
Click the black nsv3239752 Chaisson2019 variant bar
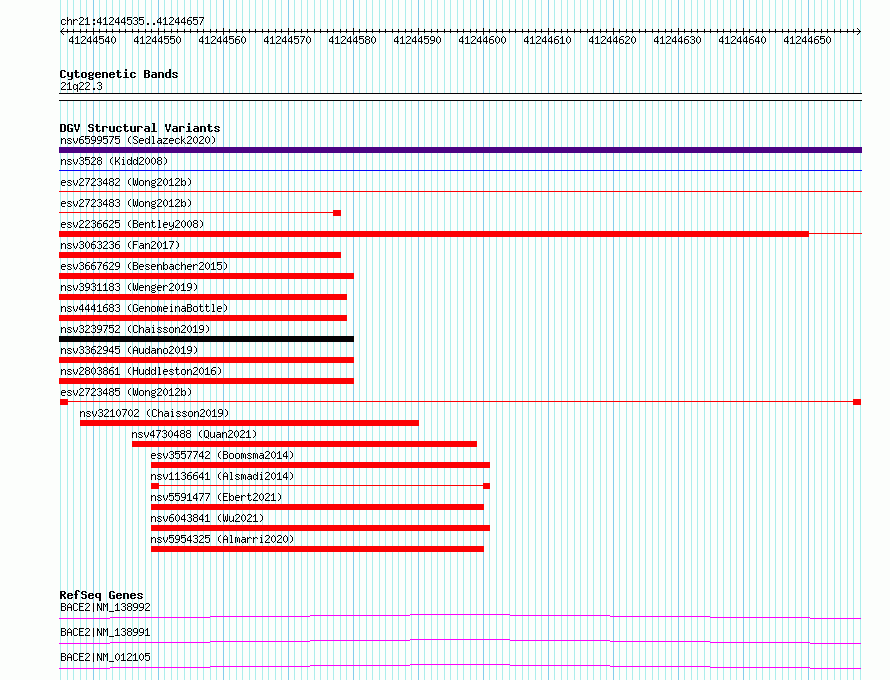pyautogui.click(x=206, y=339)
